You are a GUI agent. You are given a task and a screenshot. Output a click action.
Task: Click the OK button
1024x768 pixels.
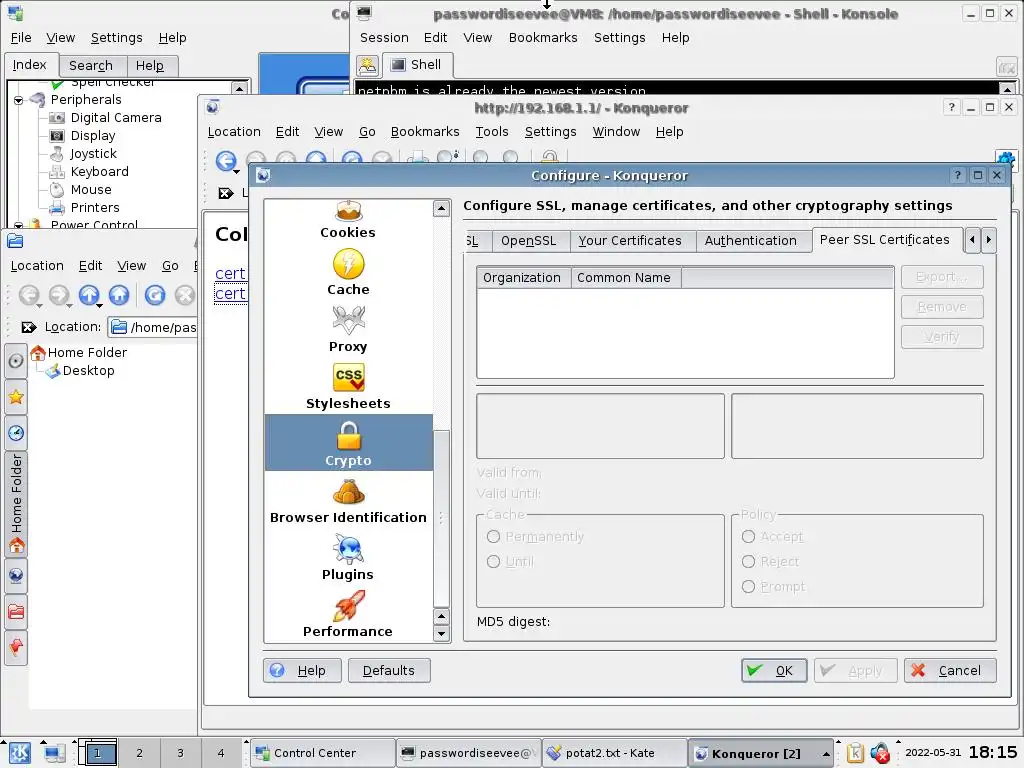[774, 671]
